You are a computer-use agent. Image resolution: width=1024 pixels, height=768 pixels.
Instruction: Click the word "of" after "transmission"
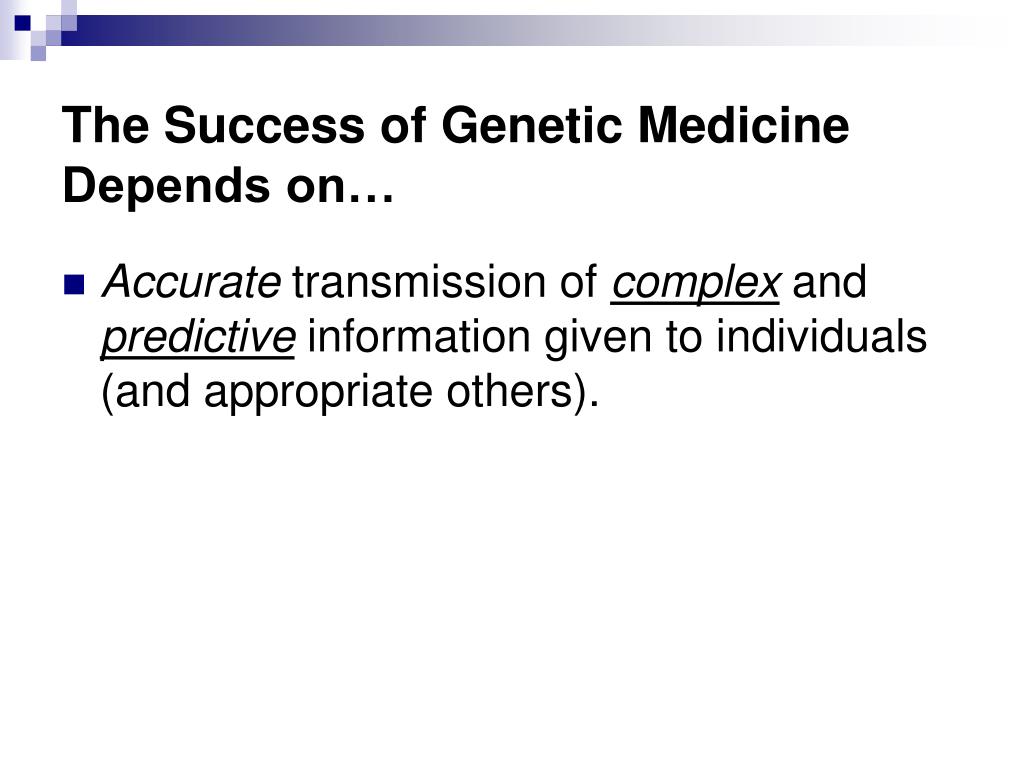579,282
